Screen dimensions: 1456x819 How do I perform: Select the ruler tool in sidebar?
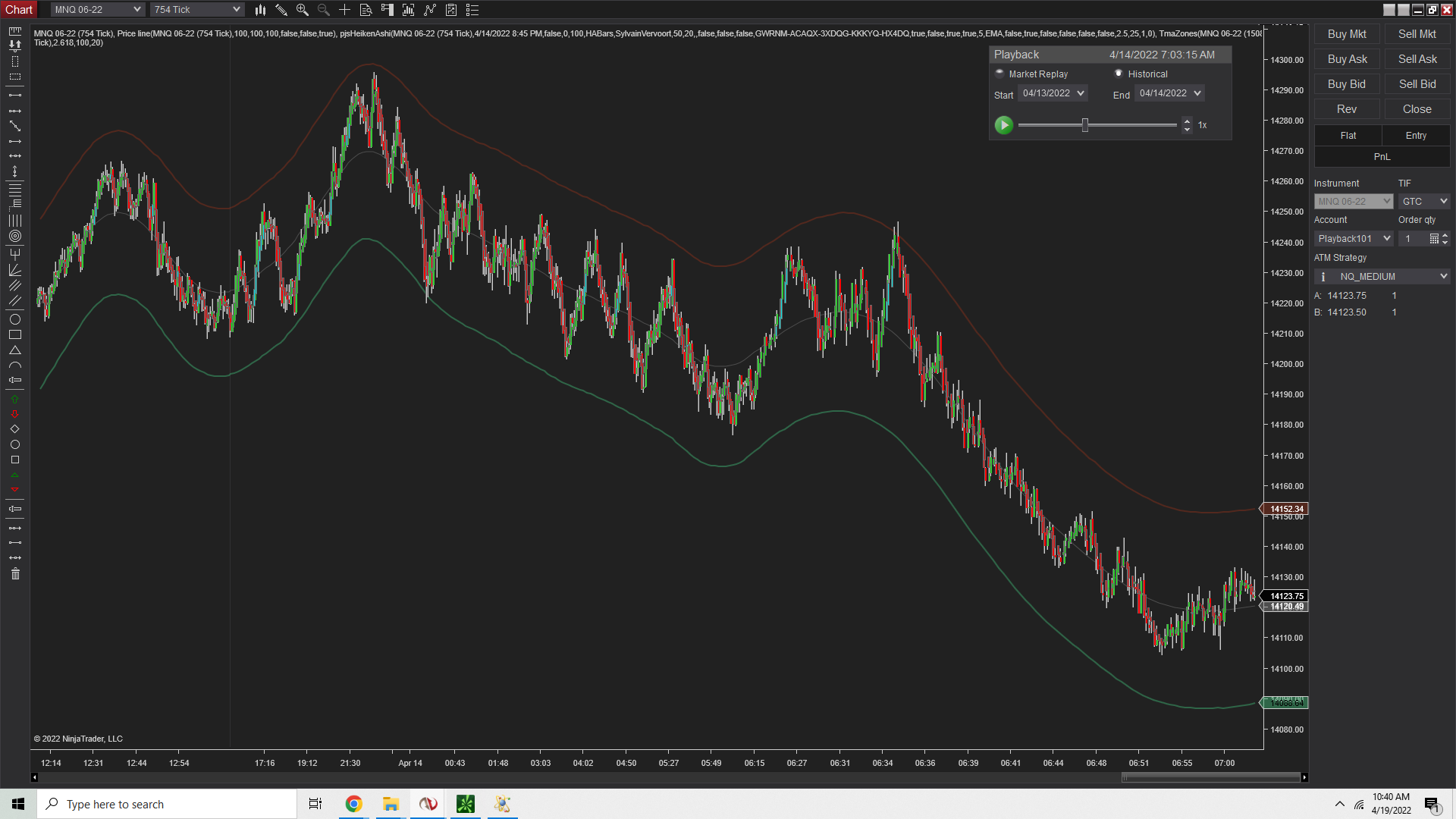pyautogui.click(x=14, y=32)
